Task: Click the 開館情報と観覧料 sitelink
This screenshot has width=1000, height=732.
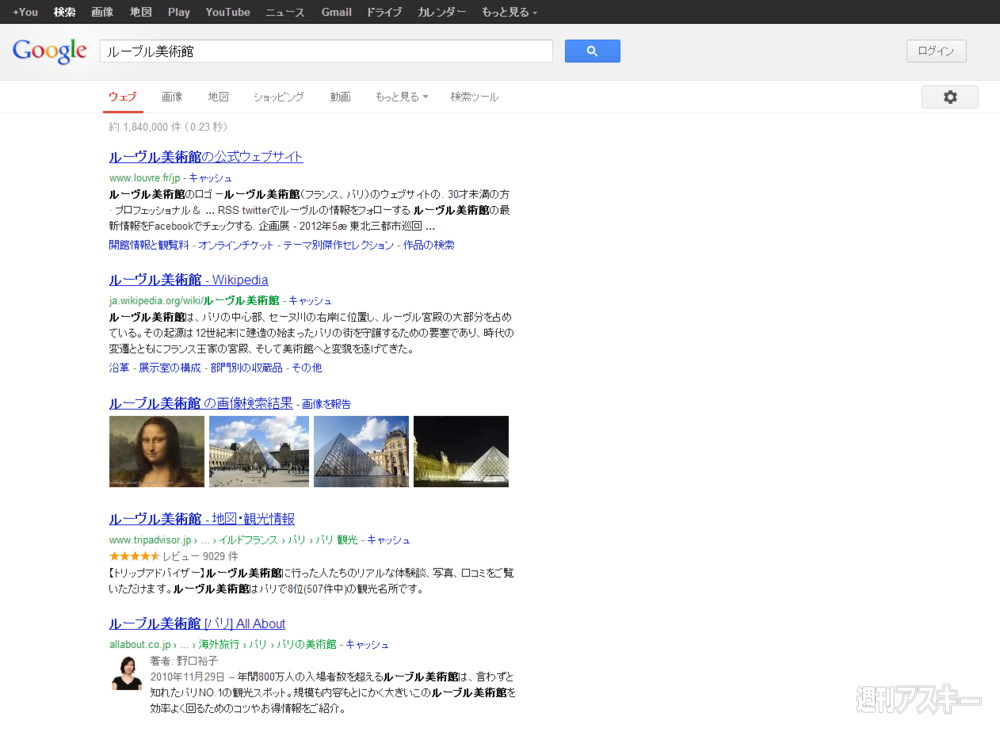Action: click(149, 245)
